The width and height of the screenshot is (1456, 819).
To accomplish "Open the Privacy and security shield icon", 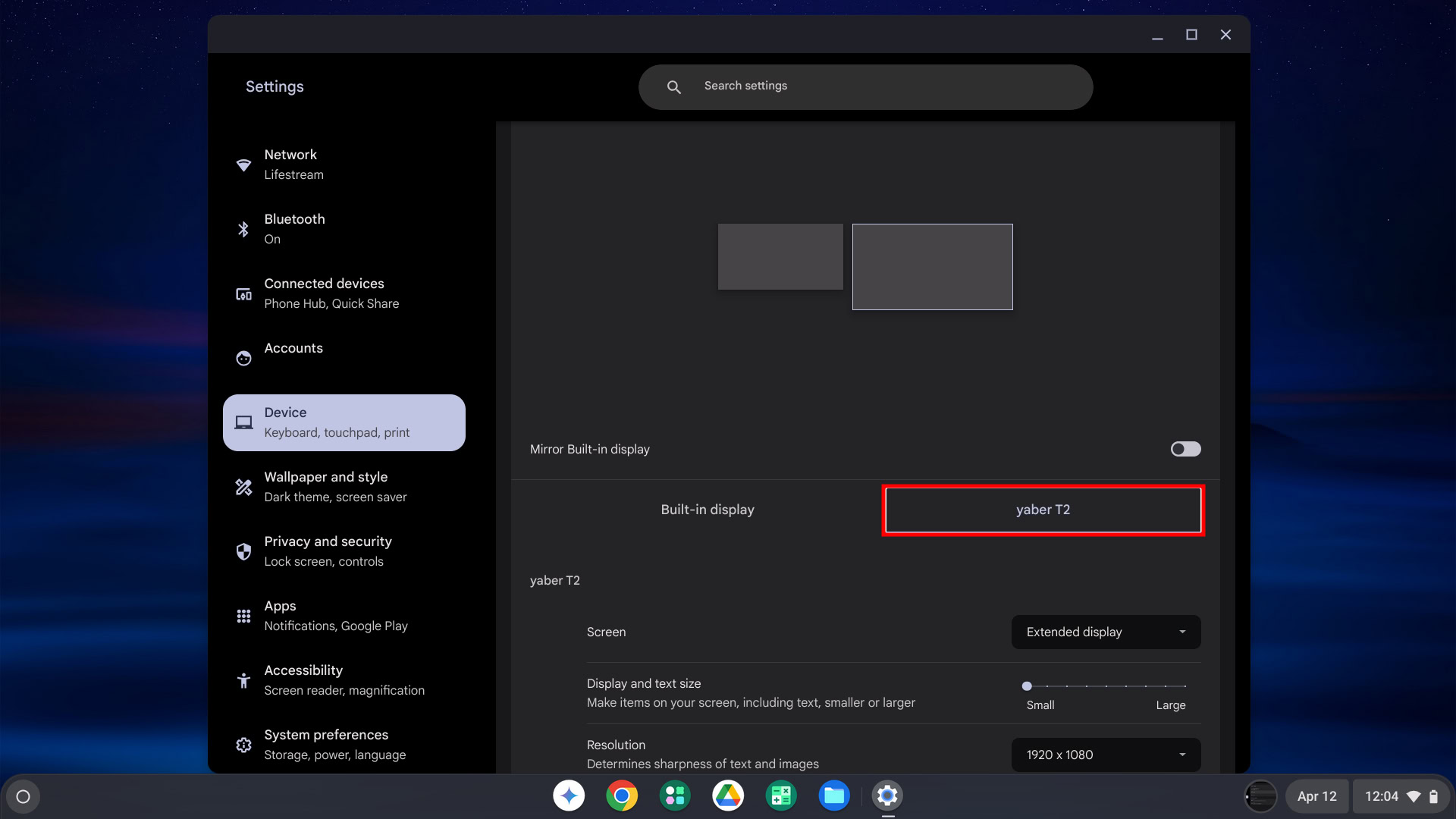I will point(243,551).
